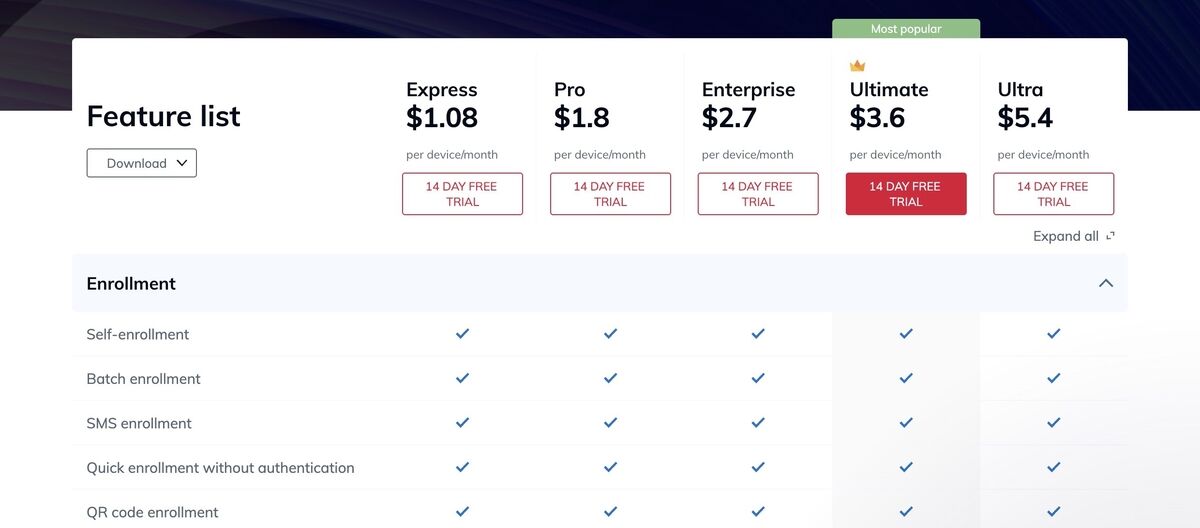Collapse the Enrollment section chevron
The height and width of the screenshot is (528, 1200).
pyautogui.click(x=1106, y=284)
